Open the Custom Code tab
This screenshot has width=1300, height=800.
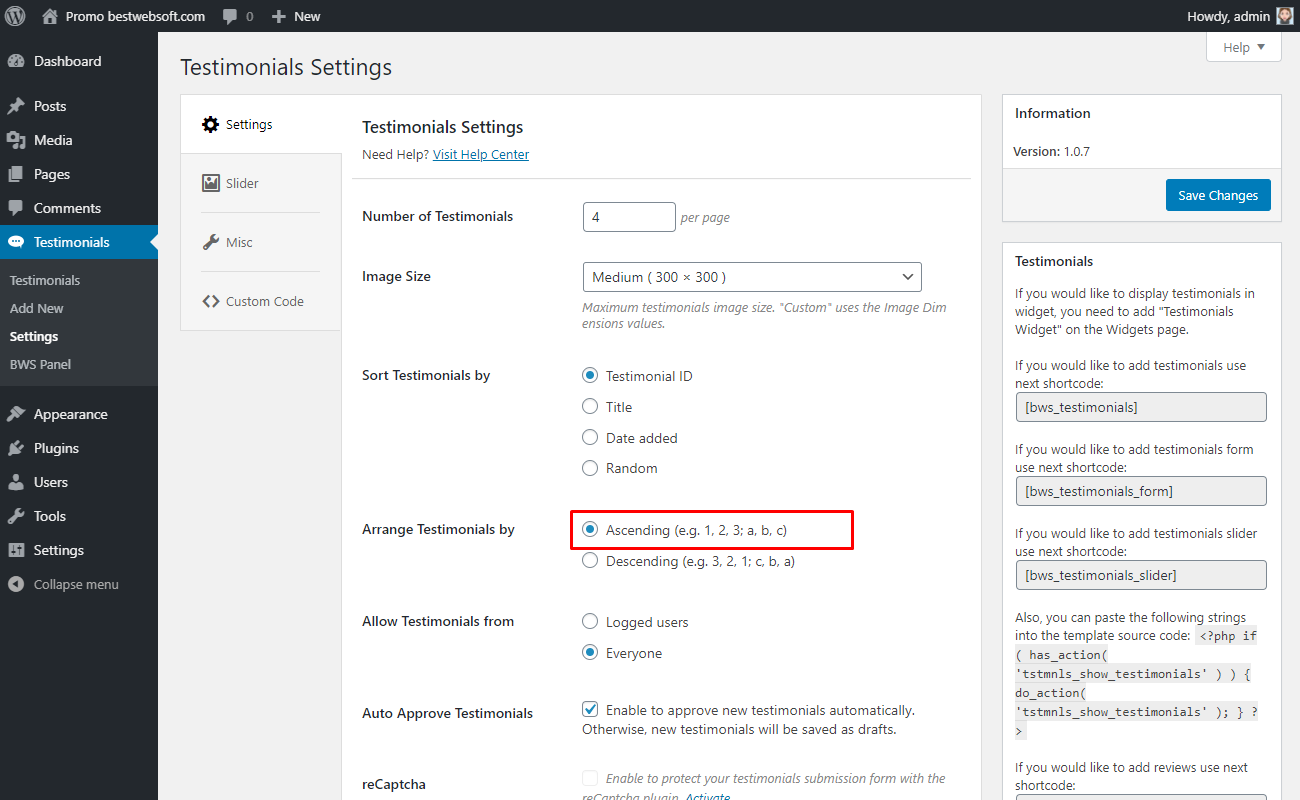pos(260,301)
